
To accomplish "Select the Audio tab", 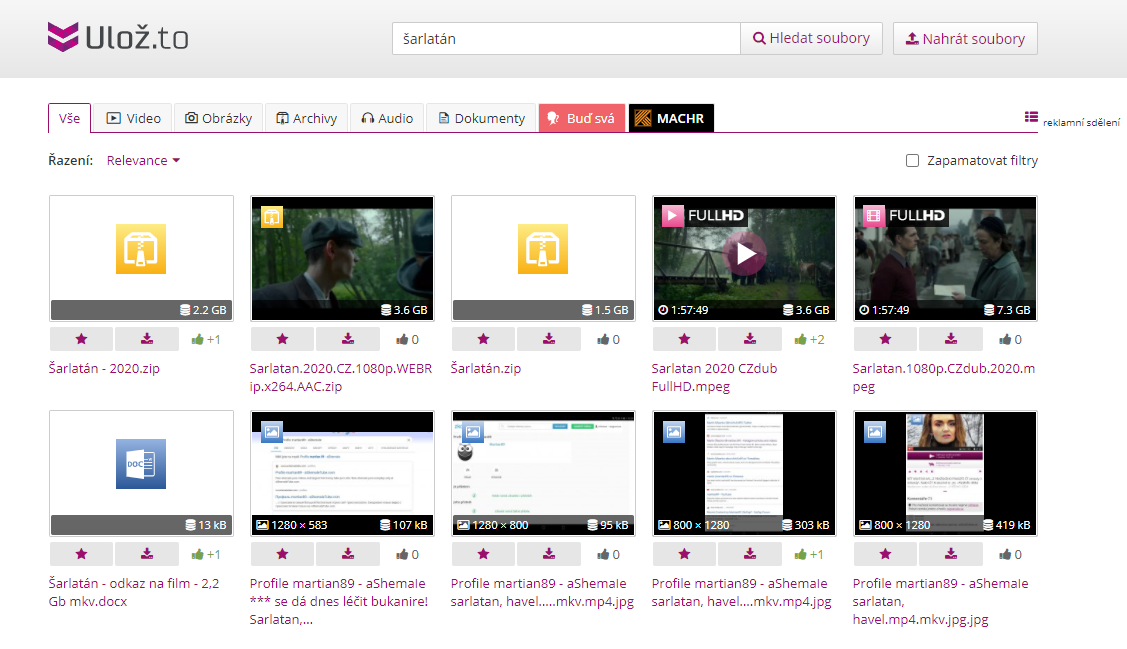I will pos(387,118).
